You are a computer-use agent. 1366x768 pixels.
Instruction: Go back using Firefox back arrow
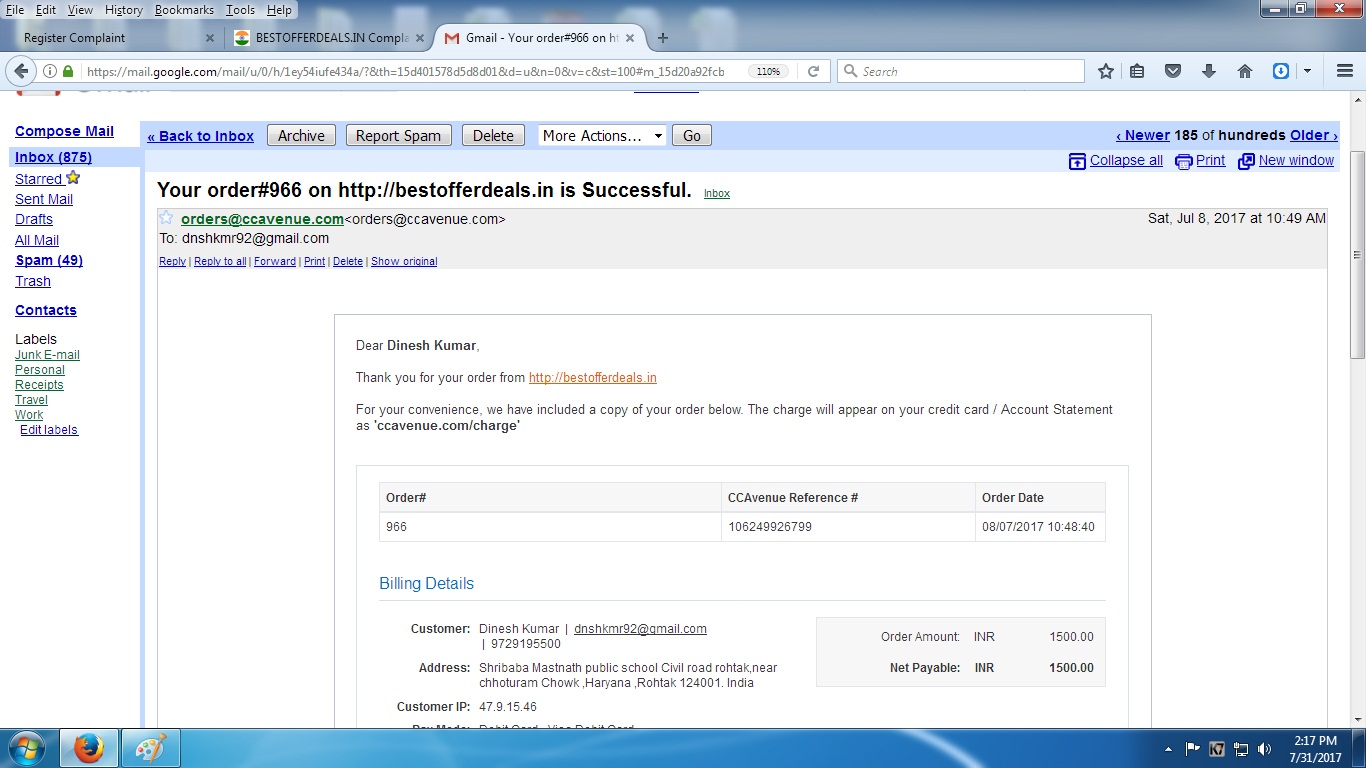[21, 71]
